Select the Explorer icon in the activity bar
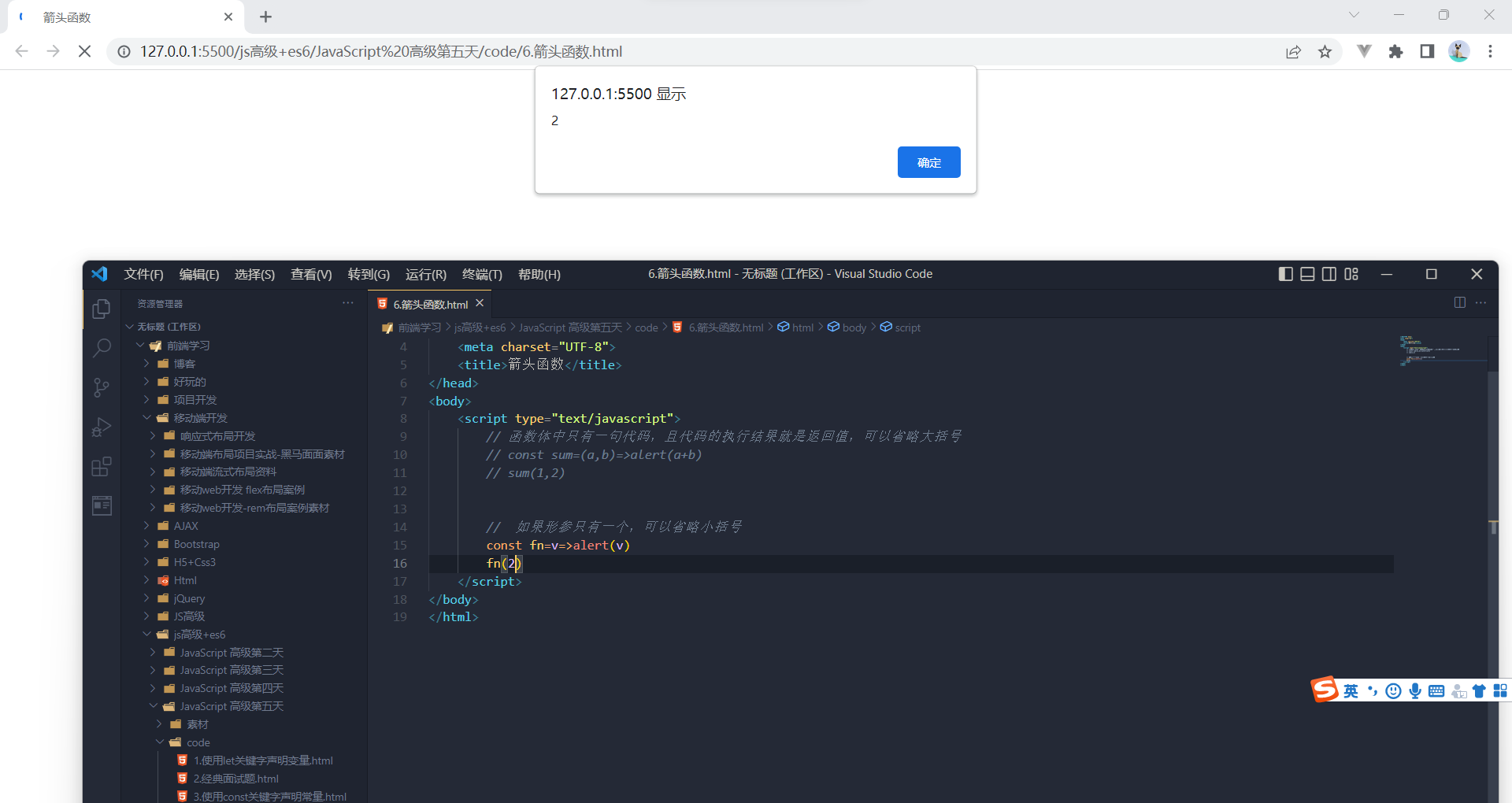Image resolution: width=1512 pixels, height=803 pixels. 101,309
